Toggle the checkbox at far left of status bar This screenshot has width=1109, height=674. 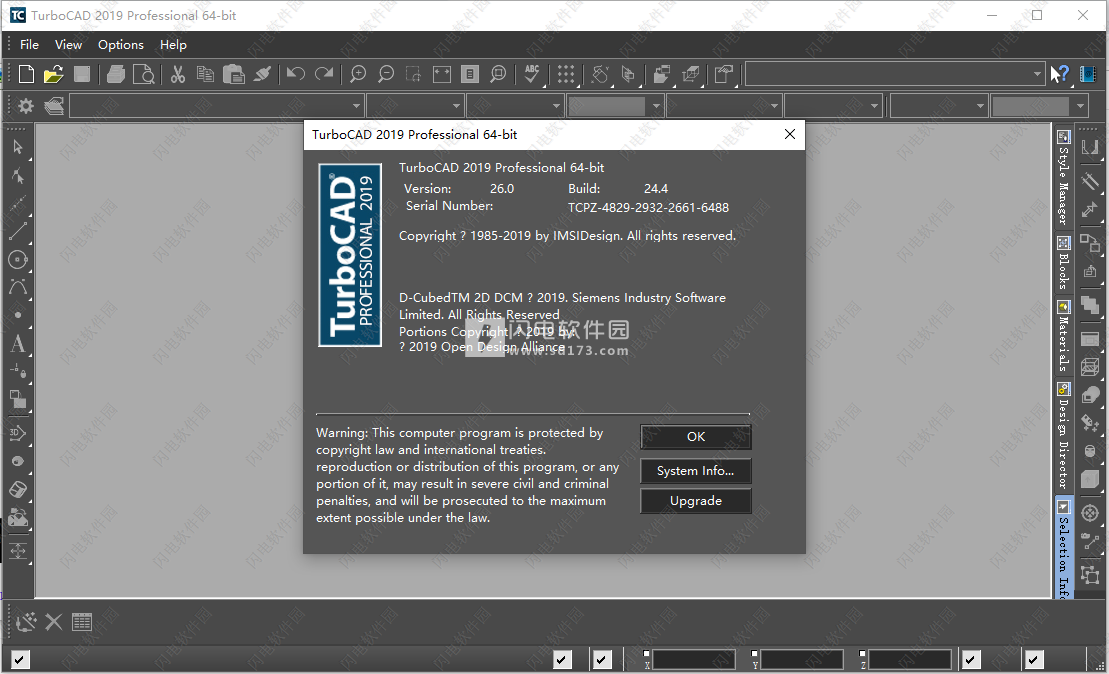[21, 660]
